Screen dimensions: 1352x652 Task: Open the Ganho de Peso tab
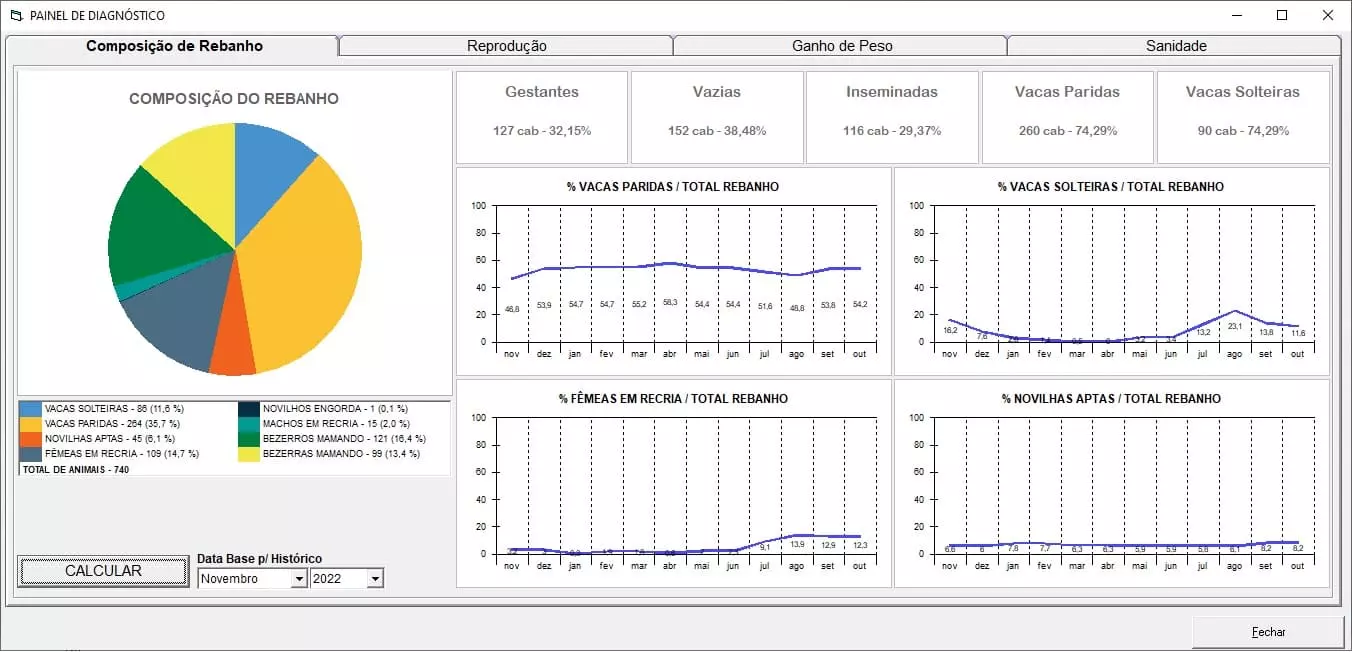(841, 46)
